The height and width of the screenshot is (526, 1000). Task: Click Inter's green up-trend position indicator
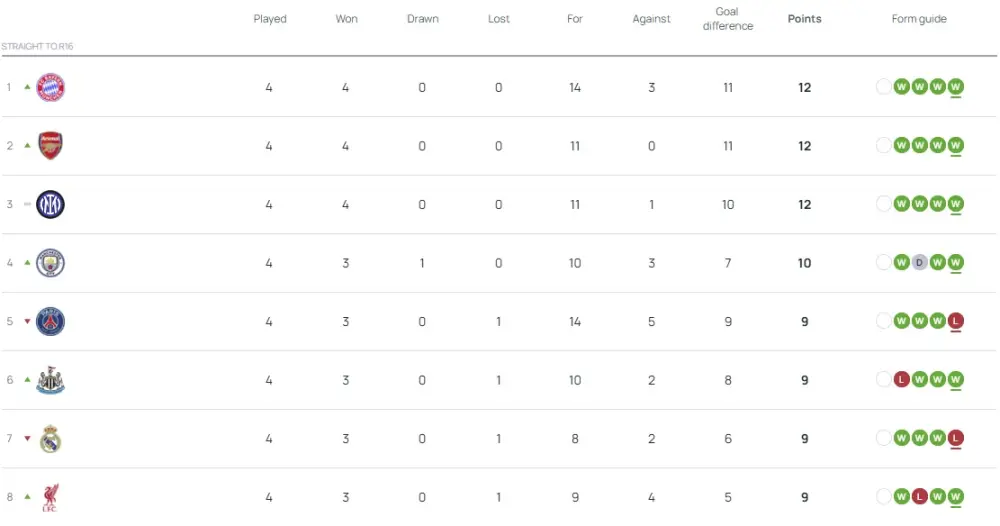click(x=27, y=205)
